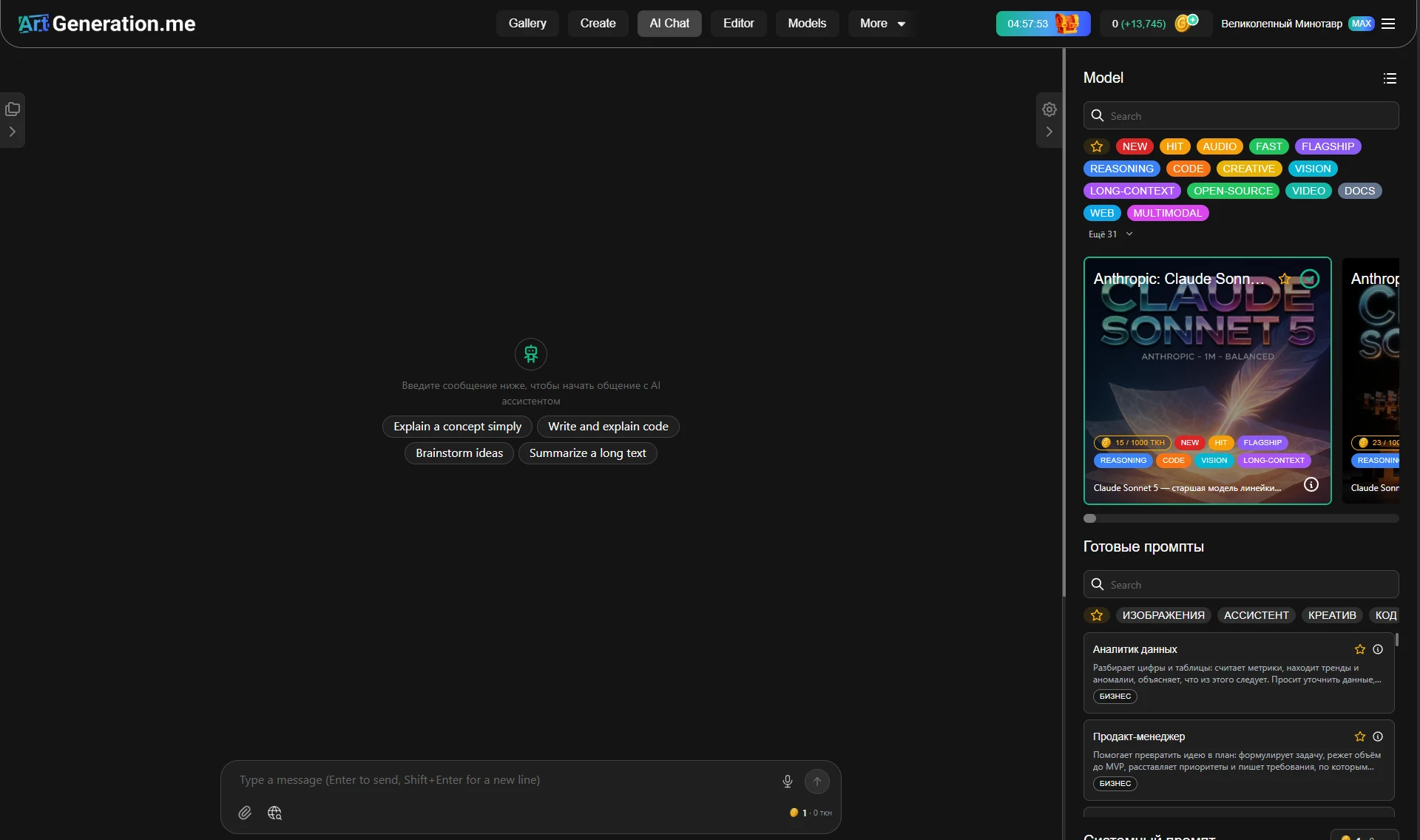The height and width of the screenshot is (840, 1420).
Task: Expand the More dropdown menu
Action: point(882,24)
